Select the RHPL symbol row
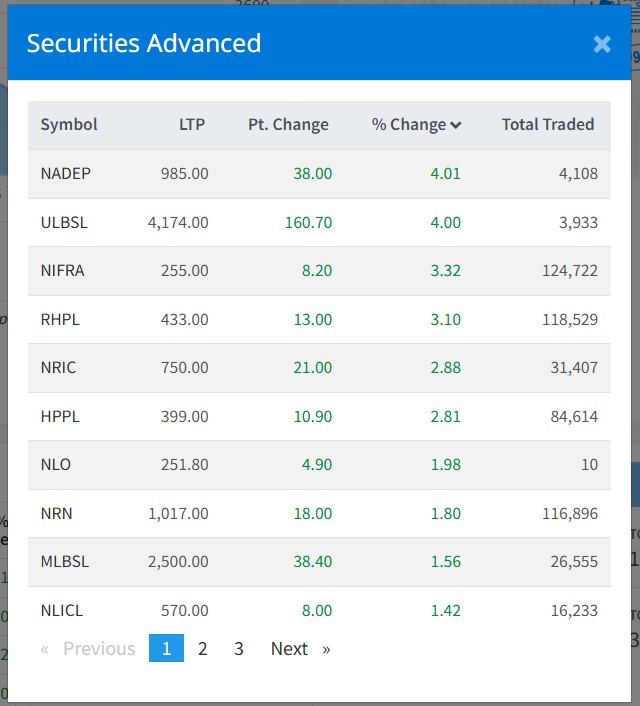The image size is (640, 706). tap(59, 319)
